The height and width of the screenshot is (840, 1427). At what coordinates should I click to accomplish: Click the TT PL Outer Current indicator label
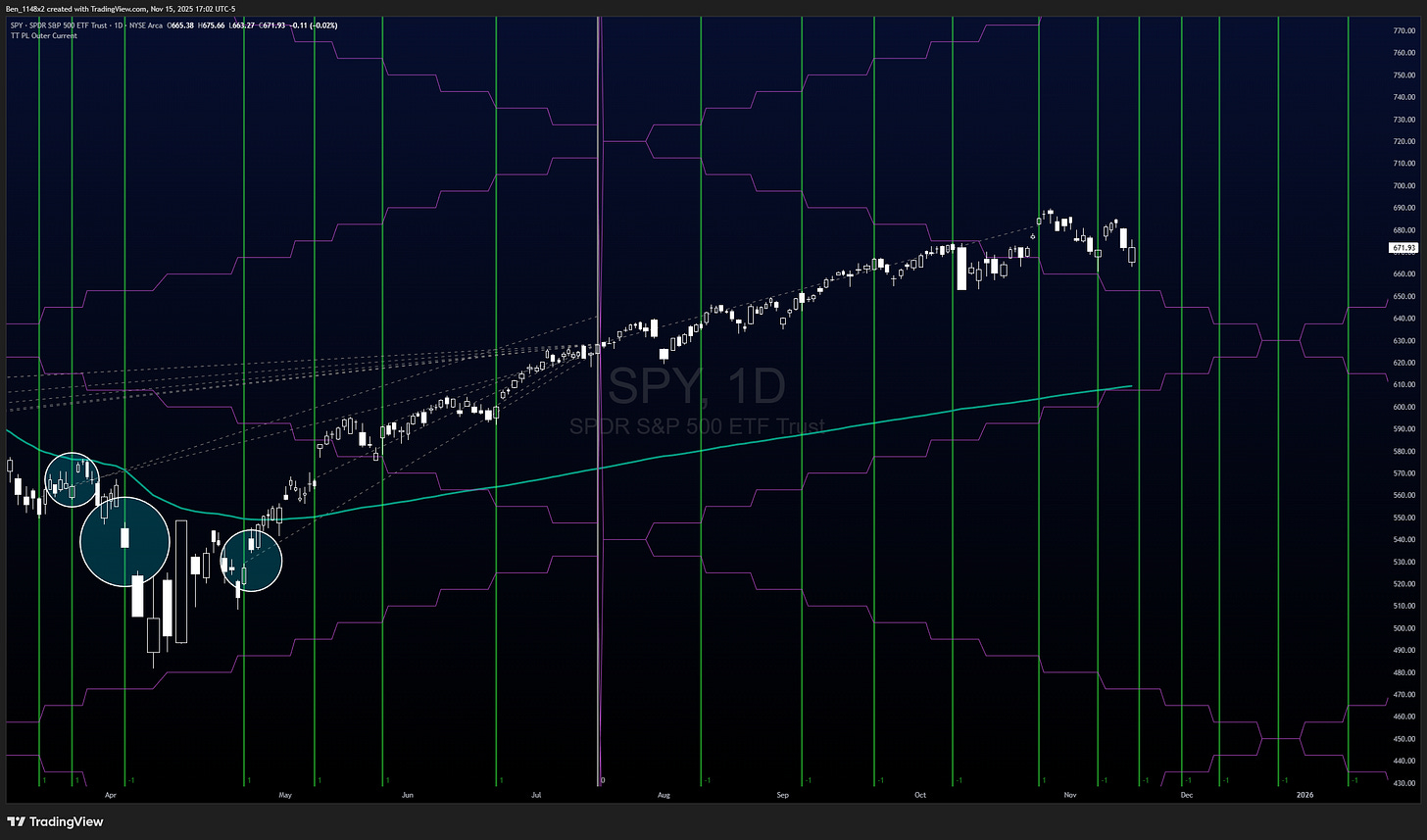tap(44, 35)
